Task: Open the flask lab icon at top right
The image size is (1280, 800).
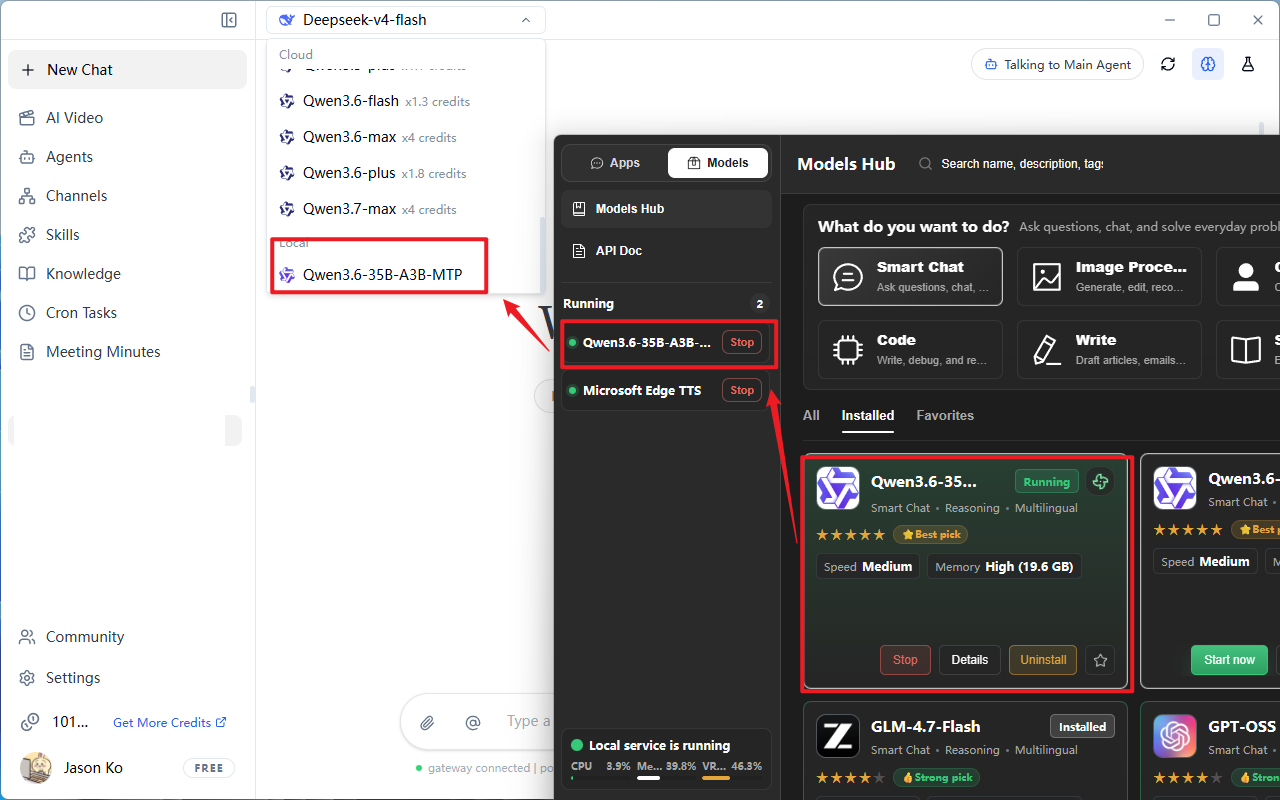Action: pyautogui.click(x=1248, y=64)
